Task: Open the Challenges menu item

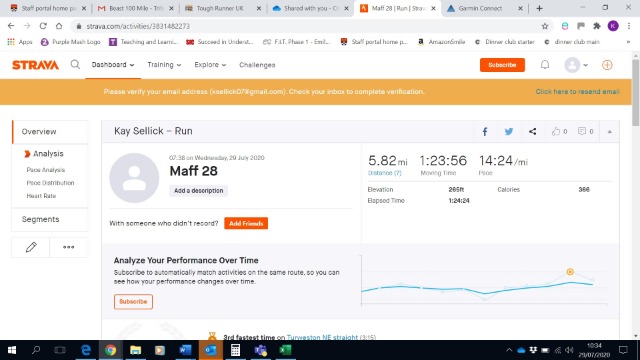Action: 257,65
